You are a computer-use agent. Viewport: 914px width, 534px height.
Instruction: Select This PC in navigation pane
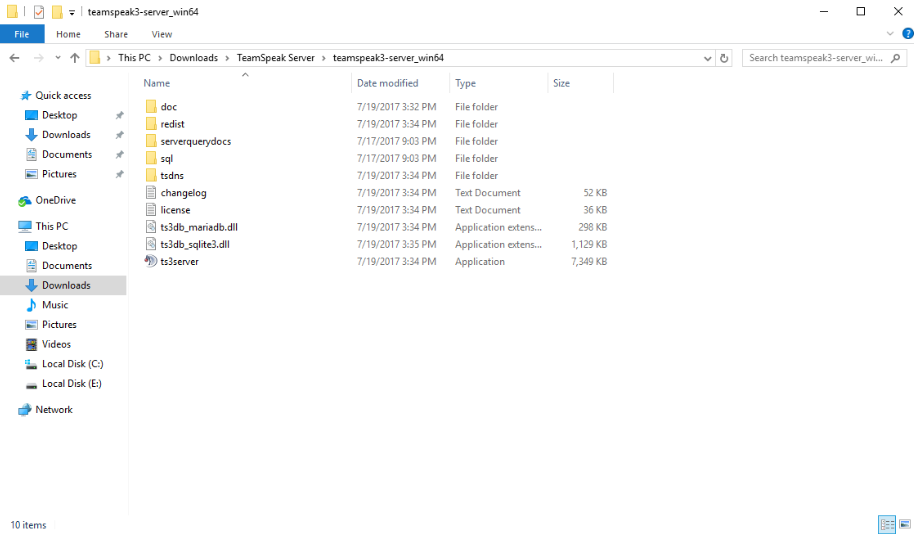[51, 226]
